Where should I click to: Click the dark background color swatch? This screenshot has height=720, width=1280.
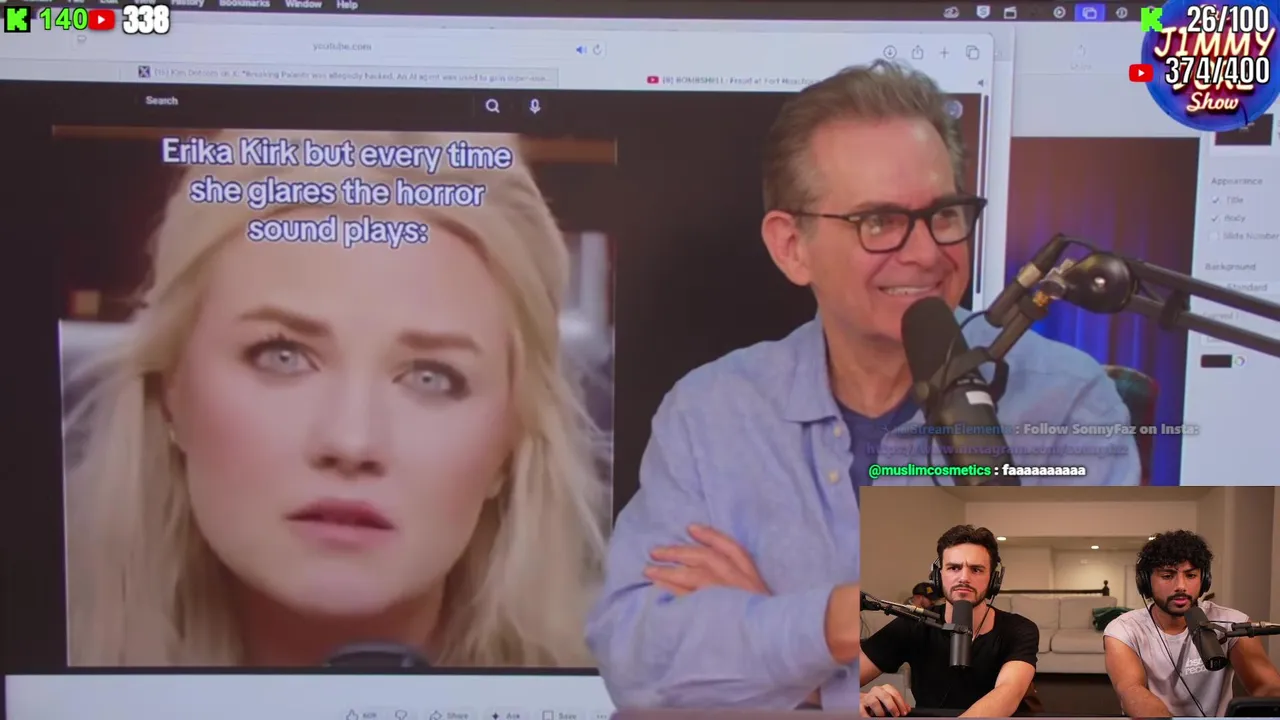(1216, 362)
